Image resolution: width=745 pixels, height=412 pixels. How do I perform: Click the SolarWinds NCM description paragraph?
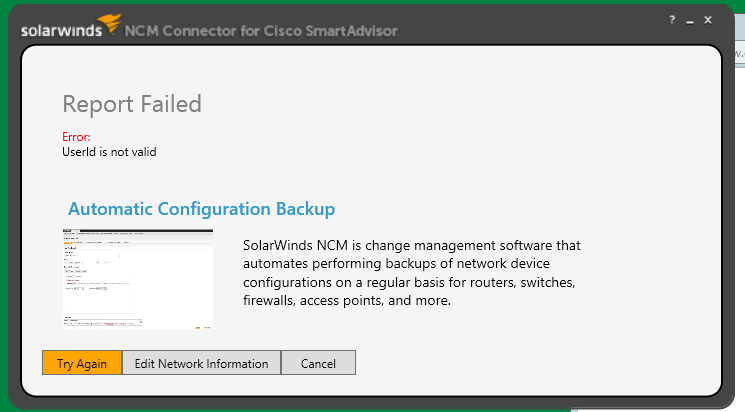410,272
